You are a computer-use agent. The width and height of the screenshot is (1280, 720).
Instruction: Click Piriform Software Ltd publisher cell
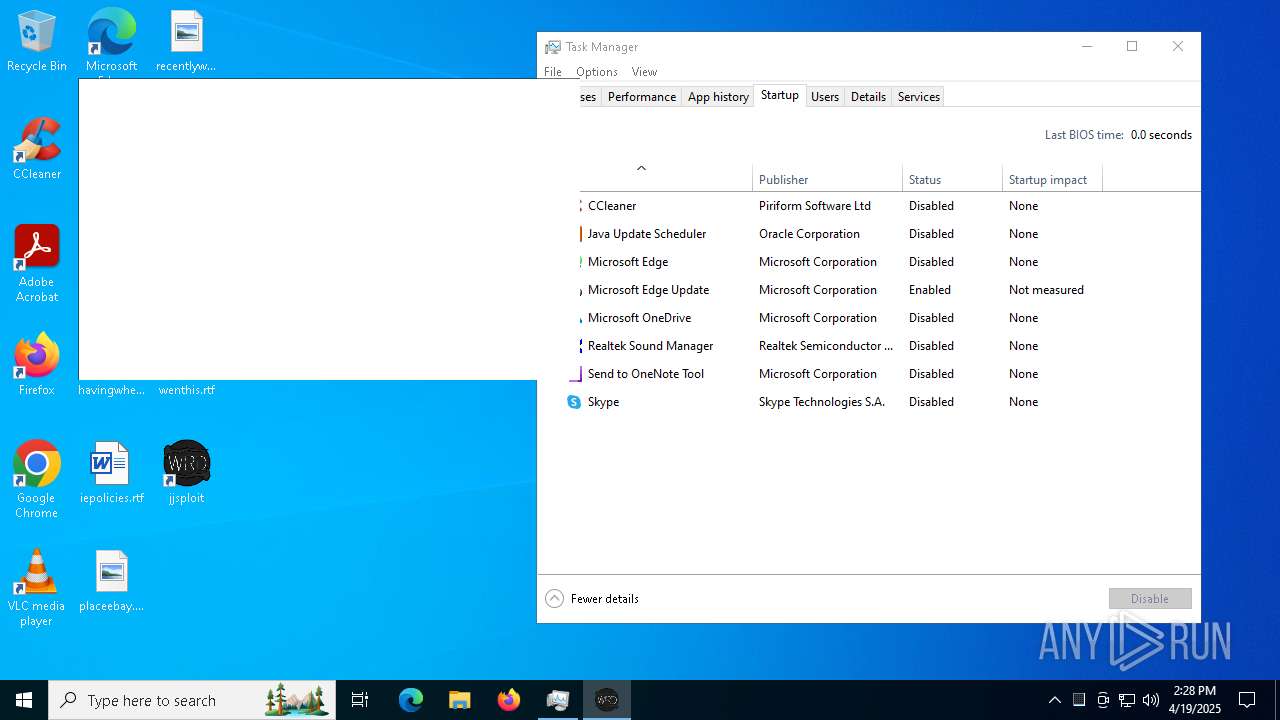pyautogui.click(x=815, y=206)
